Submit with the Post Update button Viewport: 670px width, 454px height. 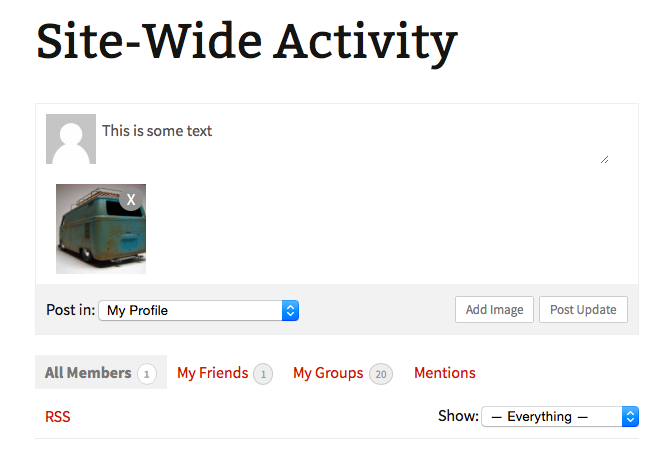[583, 310]
